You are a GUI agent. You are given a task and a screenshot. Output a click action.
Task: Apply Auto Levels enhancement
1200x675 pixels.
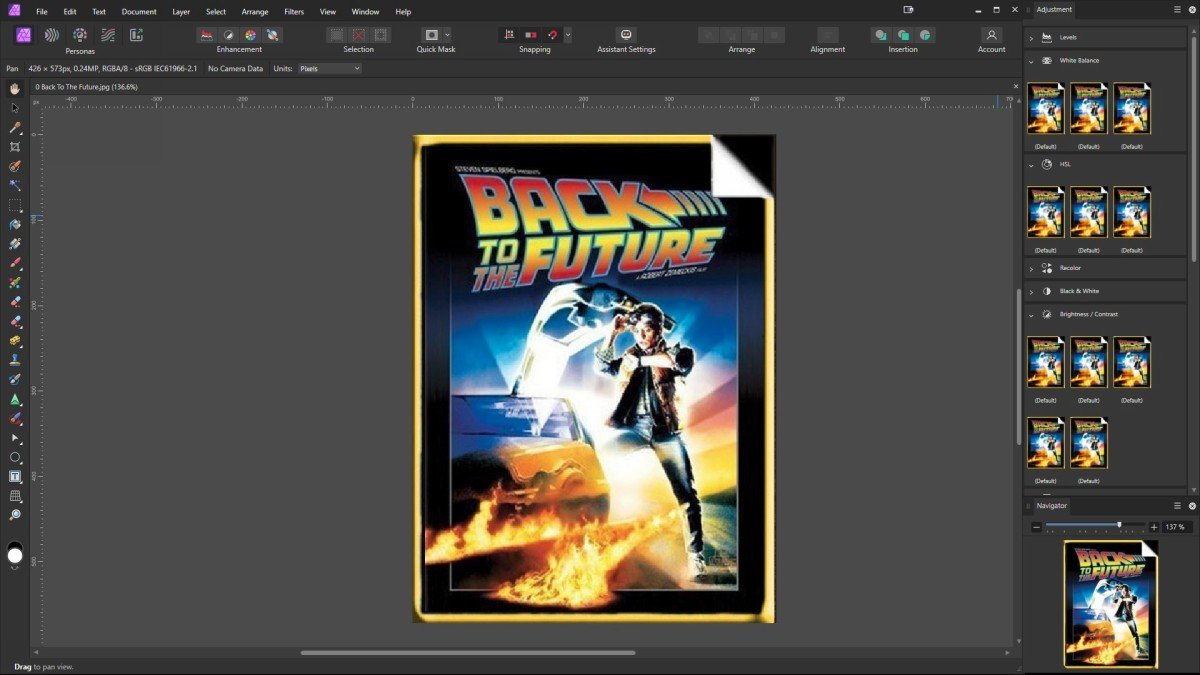pos(207,34)
